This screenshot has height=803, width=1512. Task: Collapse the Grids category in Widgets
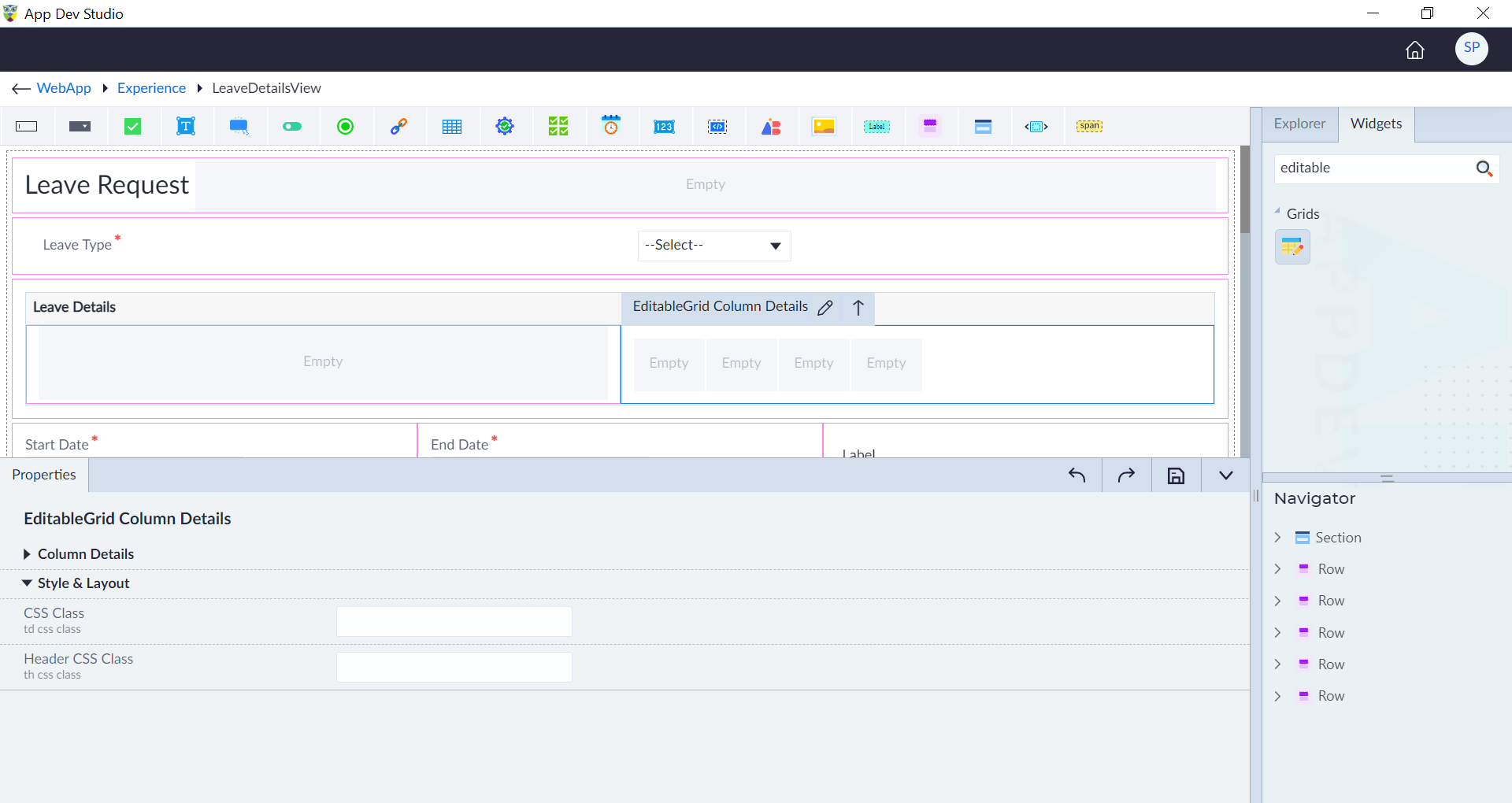tap(1277, 212)
